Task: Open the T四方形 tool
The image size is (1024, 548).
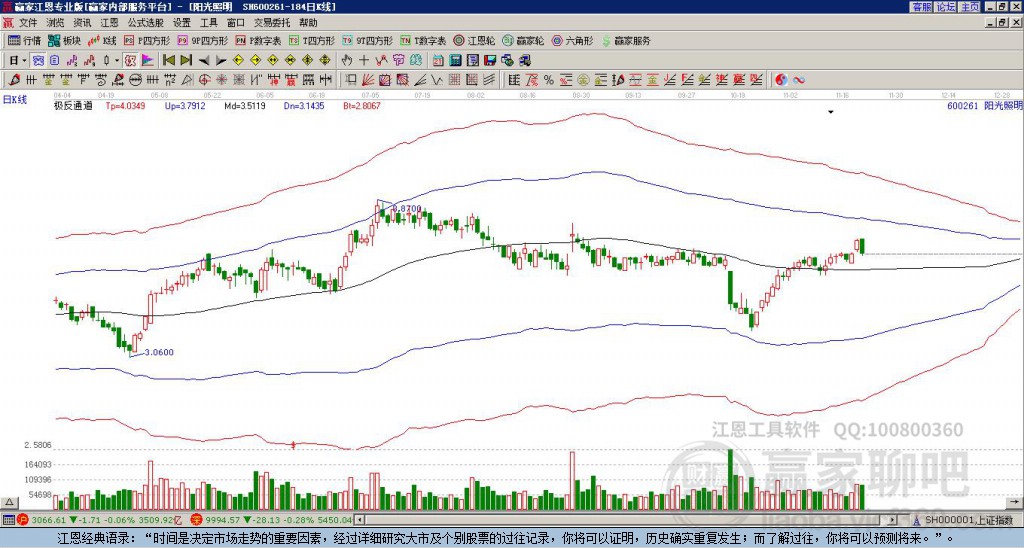Action: coord(312,40)
